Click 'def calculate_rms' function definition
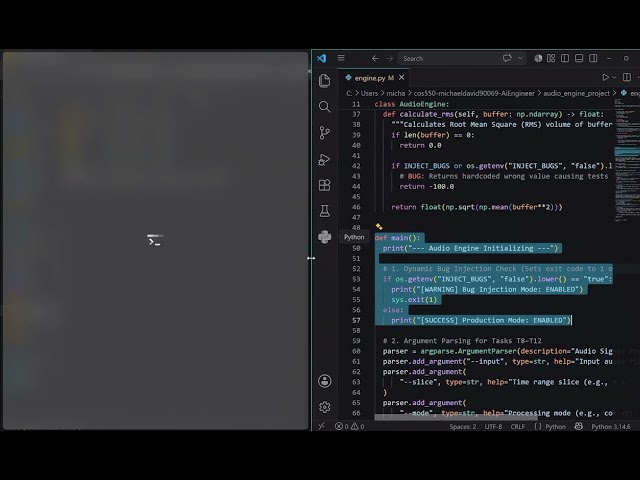640x480 pixels. pos(493,114)
